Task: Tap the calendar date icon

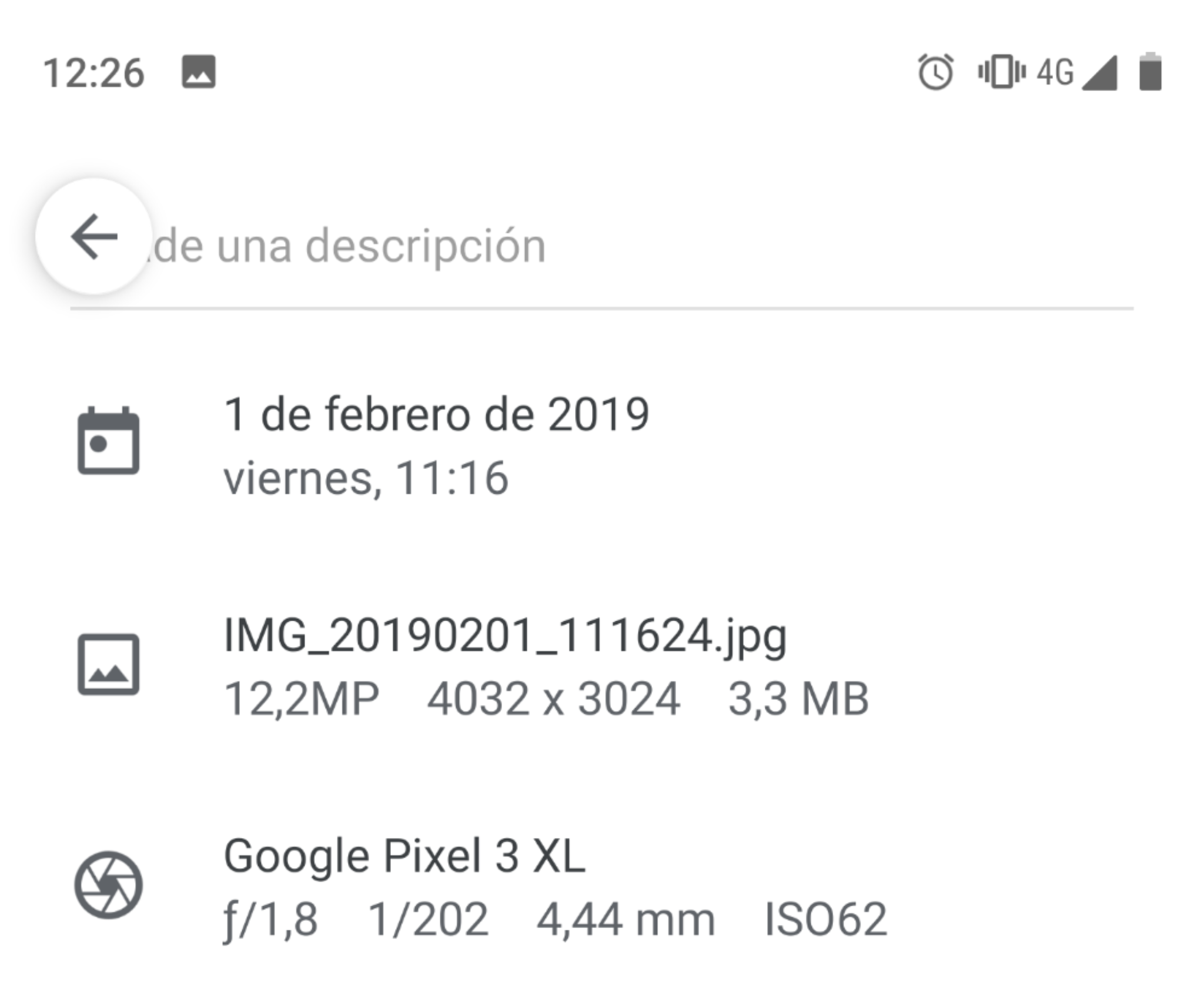Action: pos(108,441)
